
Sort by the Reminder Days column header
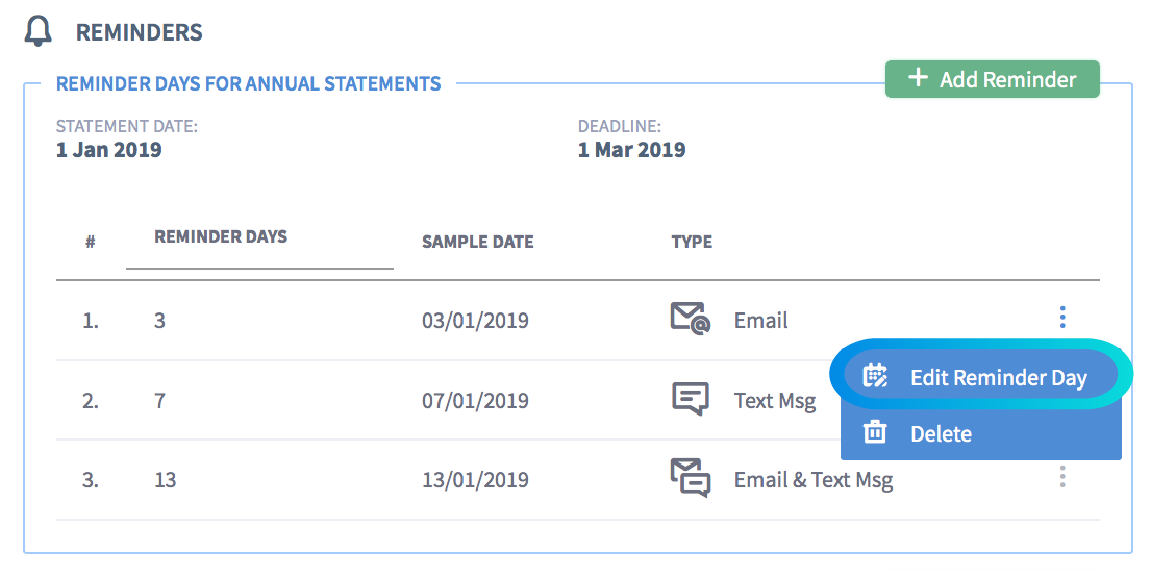click(x=221, y=237)
